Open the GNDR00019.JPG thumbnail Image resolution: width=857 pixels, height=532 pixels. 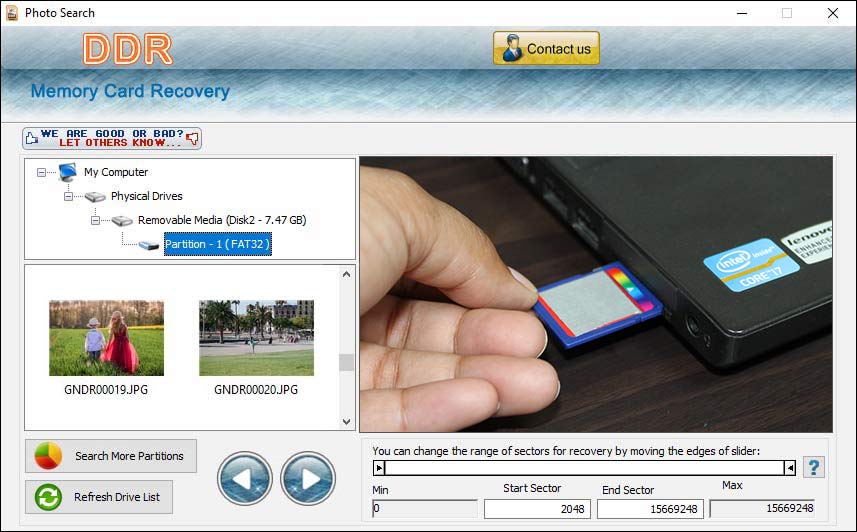(x=107, y=338)
